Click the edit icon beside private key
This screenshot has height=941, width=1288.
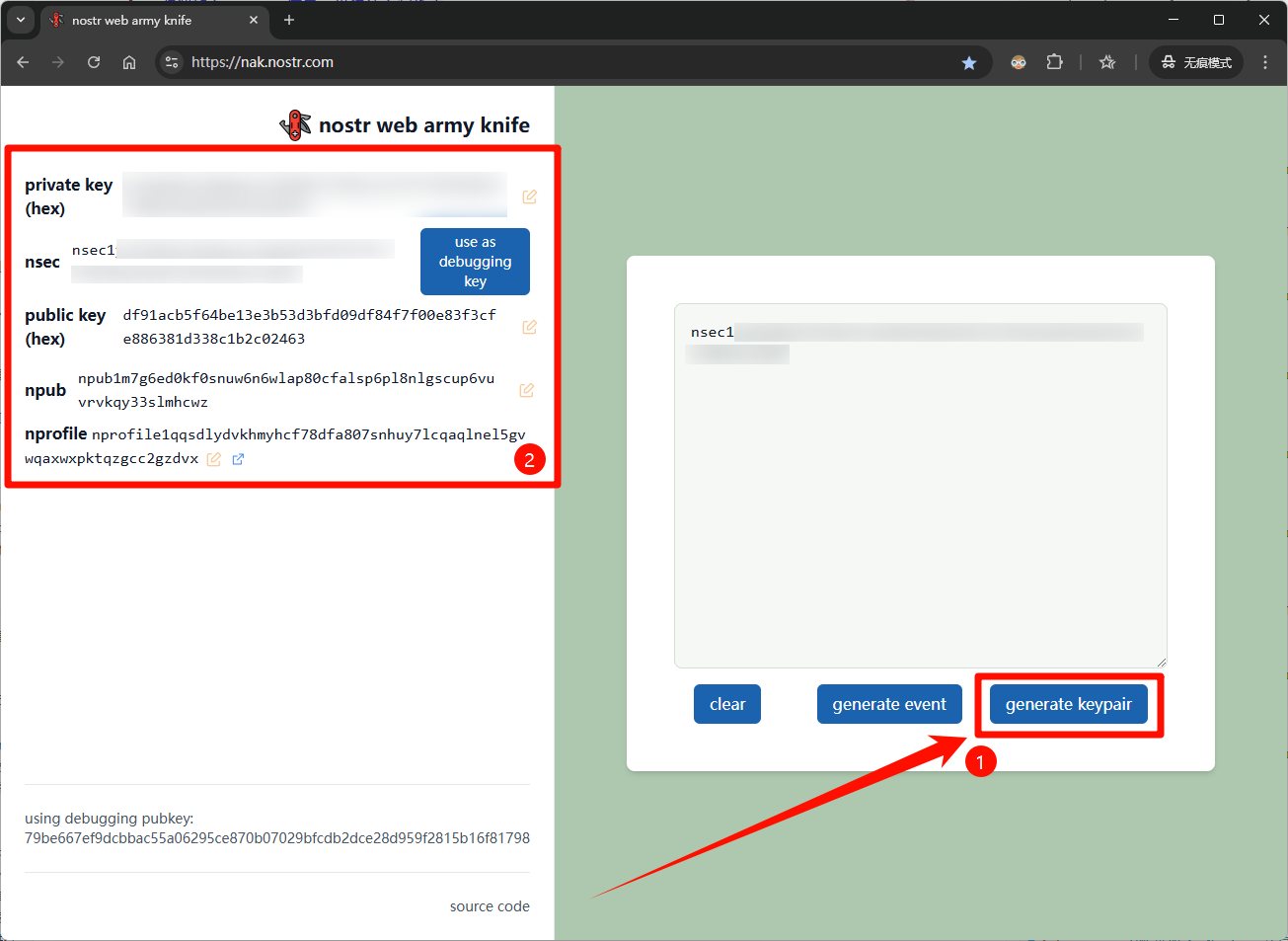[529, 196]
